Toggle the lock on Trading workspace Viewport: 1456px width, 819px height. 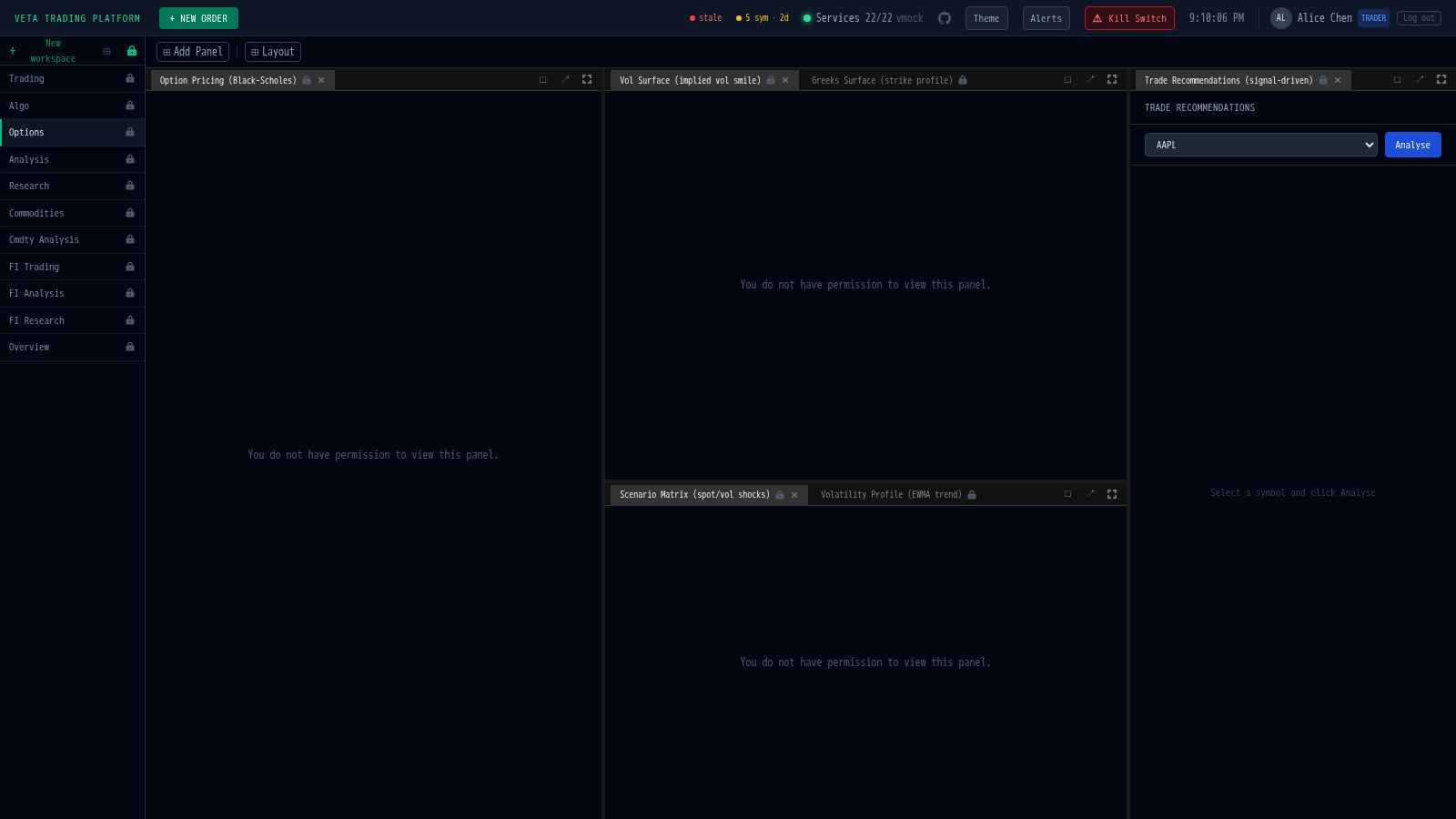130,79
